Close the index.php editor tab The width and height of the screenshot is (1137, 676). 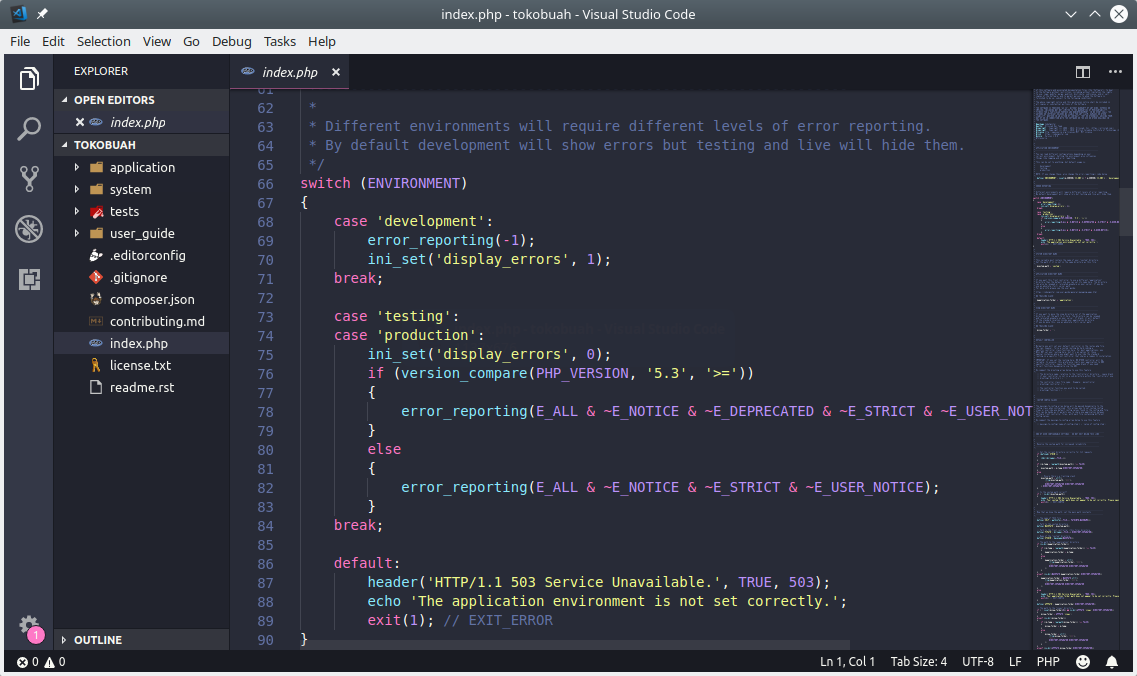(x=336, y=72)
